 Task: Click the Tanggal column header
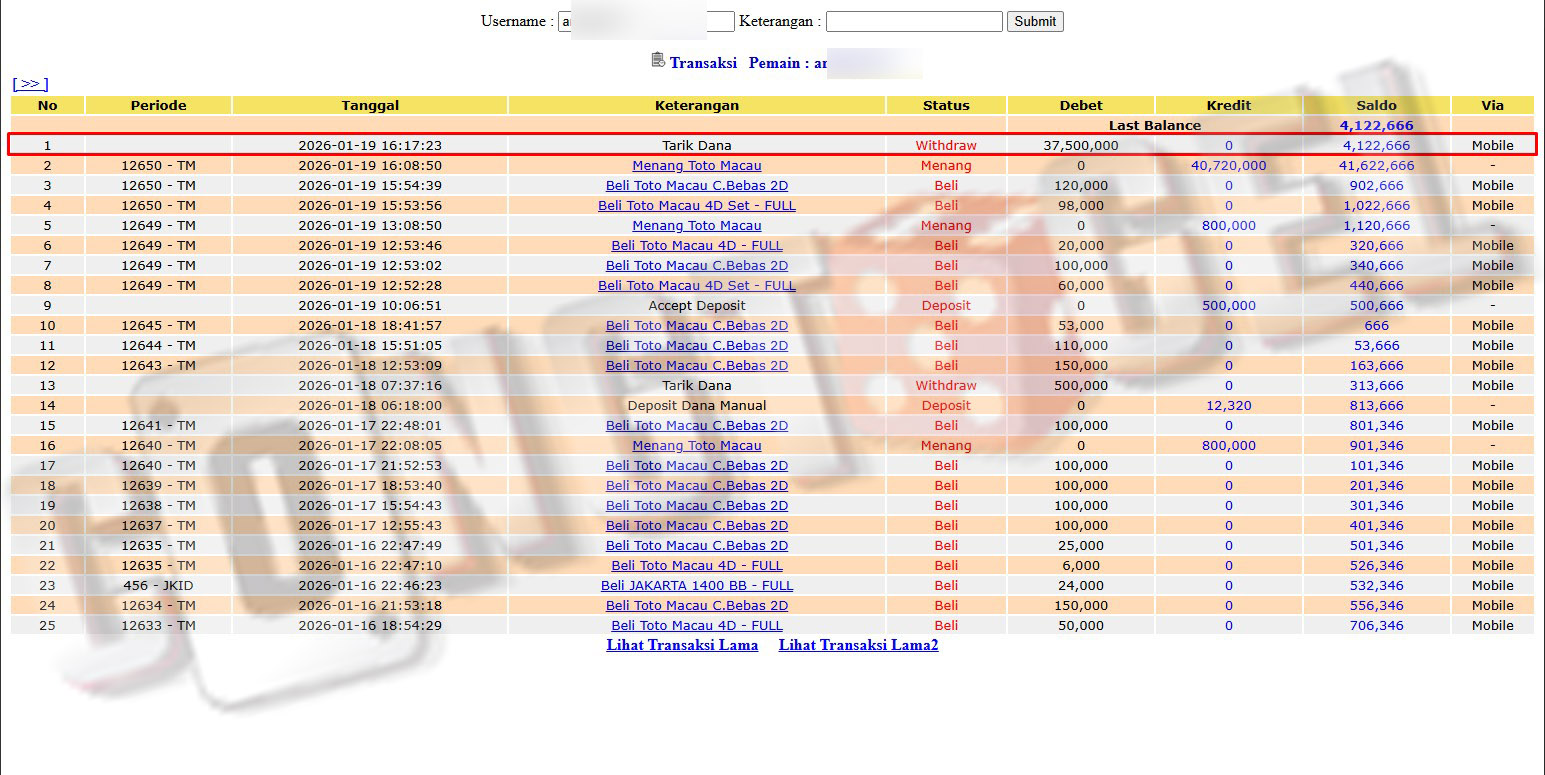pyautogui.click(x=370, y=105)
